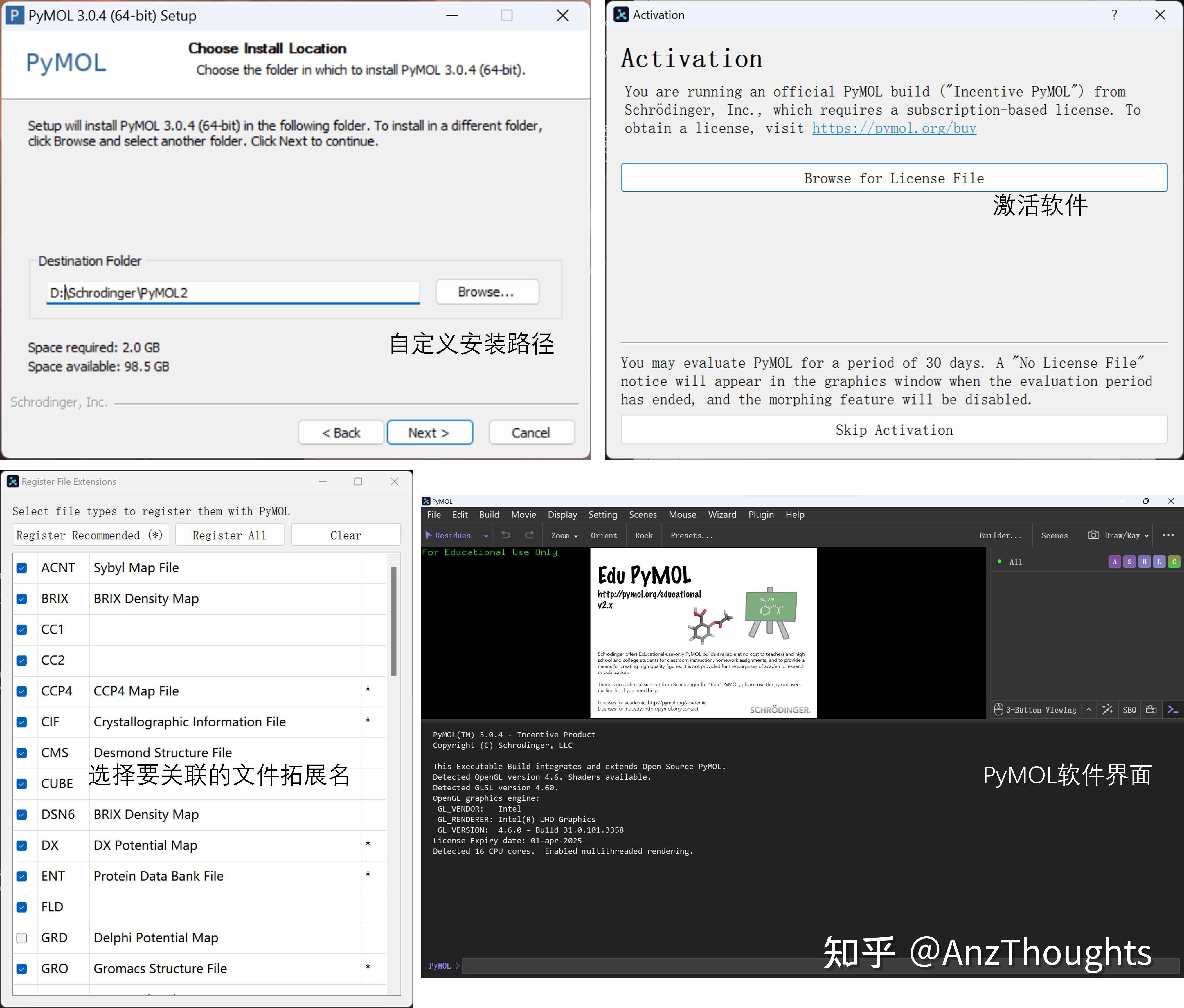Open the Residues selection mode dropdown
Screen dimensions: 1184x1008
(457, 535)
